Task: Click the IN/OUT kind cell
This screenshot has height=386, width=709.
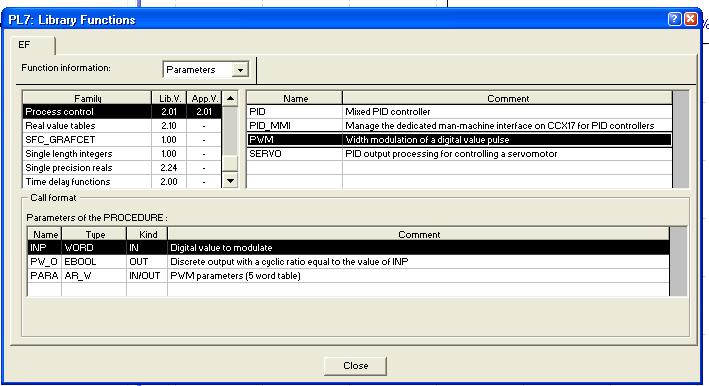Action: (x=147, y=276)
